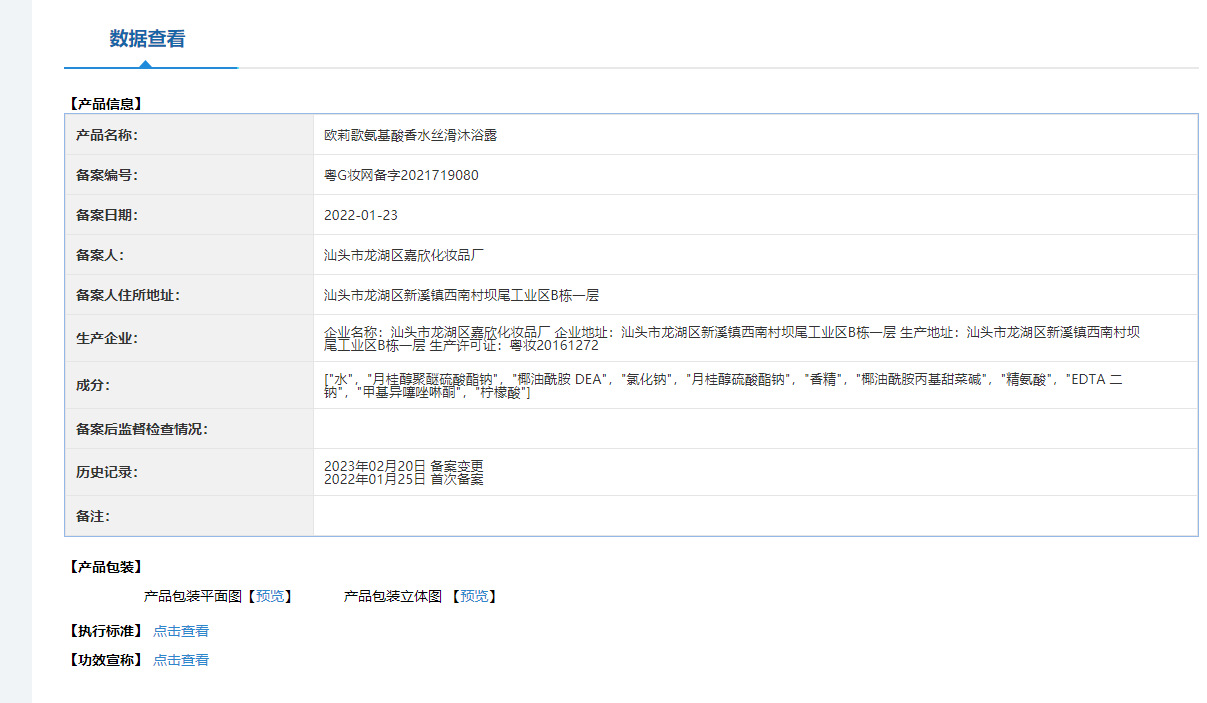
Task: Click the 【产品信息】 section heading
Action: tap(105, 103)
